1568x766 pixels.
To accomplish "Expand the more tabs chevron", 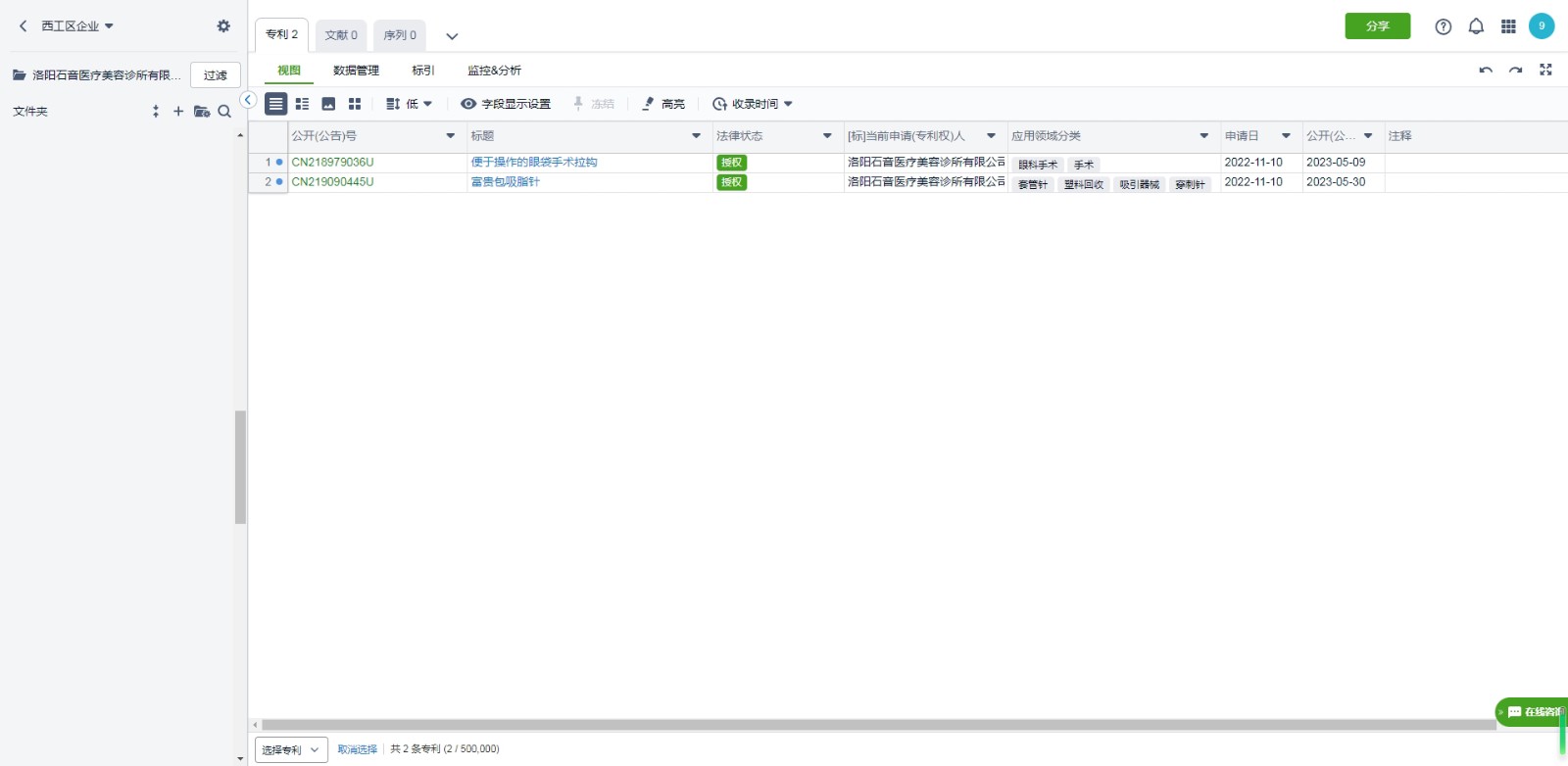I will (x=452, y=36).
